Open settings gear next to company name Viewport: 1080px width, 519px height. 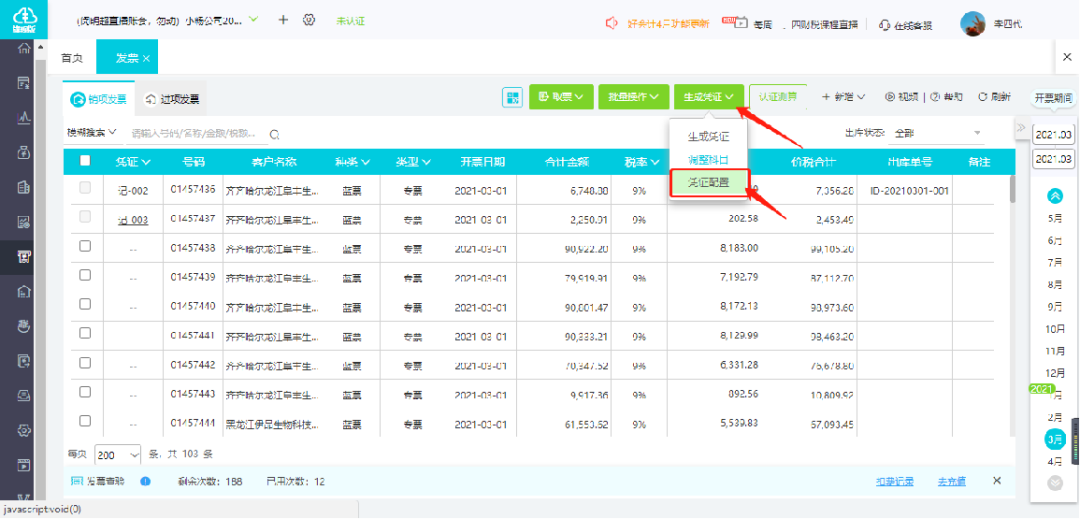pyautogui.click(x=309, y=20)
